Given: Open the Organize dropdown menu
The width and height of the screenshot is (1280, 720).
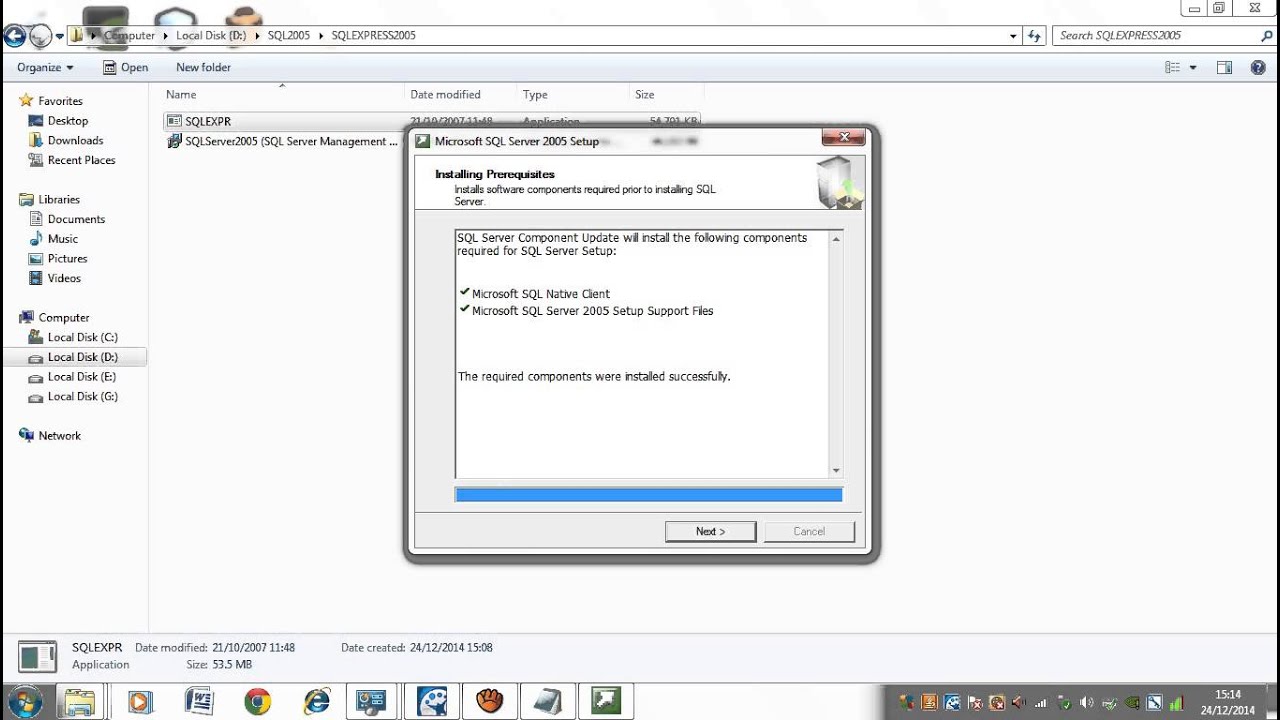Looking at the screenshot, I should point(45,67).
